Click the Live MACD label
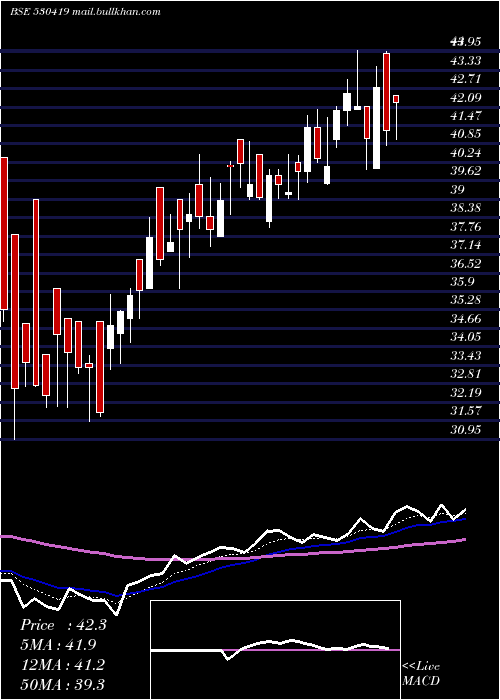500x700 pixels. [x=421, y=673]
